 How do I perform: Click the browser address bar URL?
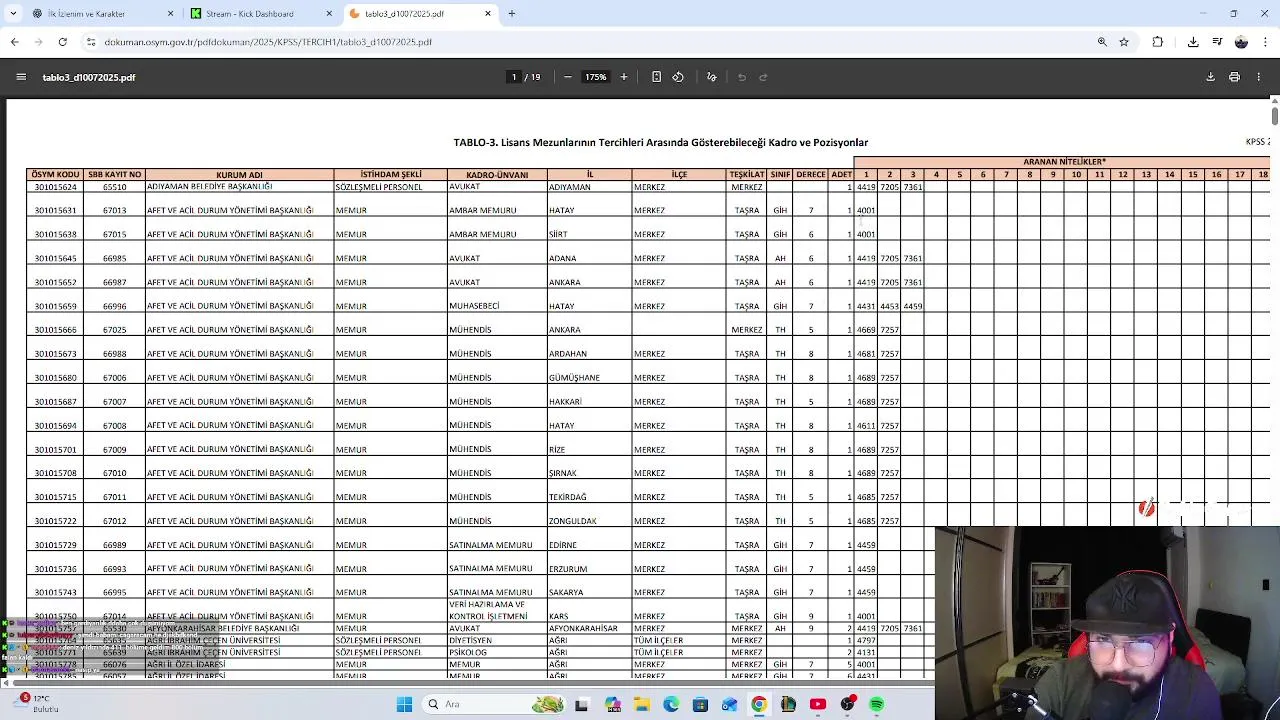pyautogui.click(x=268, y=42)
